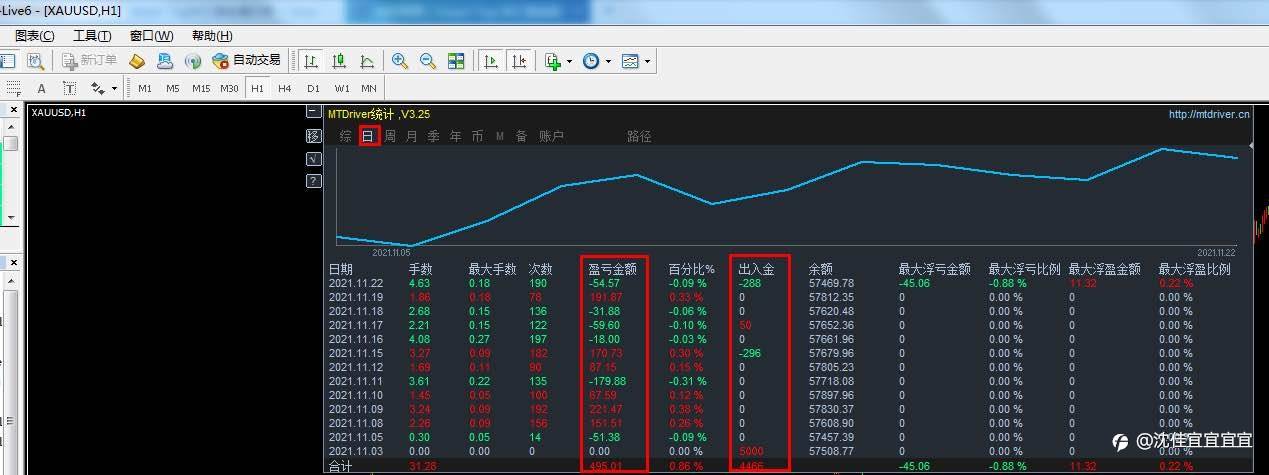Click the green signals icon
The width and height of the screenshot is (1269, 475).
click(x=193, y=61)
